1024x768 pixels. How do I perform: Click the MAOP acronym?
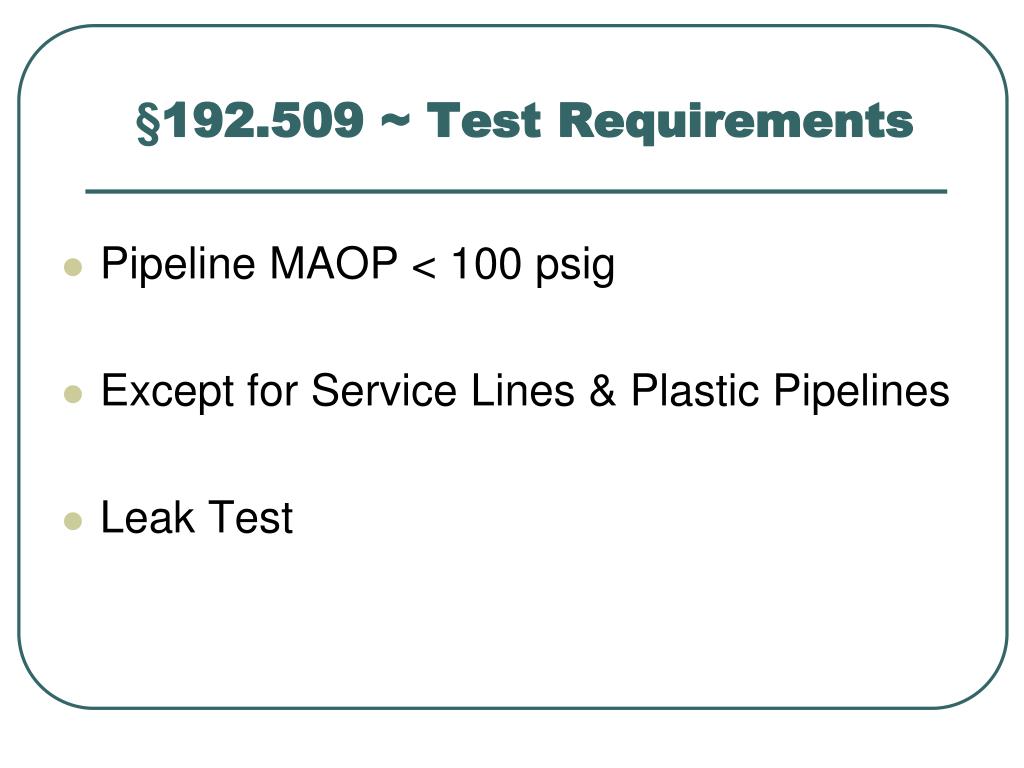333,263
